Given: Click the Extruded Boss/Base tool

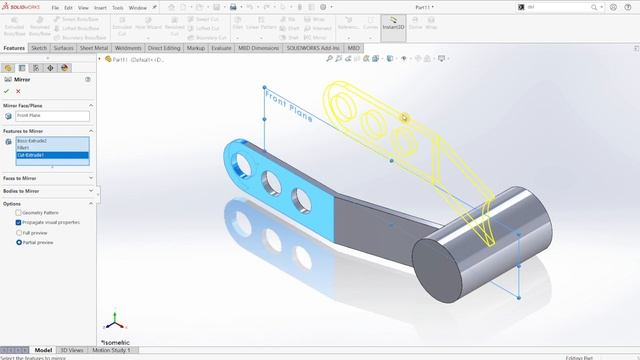Looking at the screenshot, I should coord(15,27).
